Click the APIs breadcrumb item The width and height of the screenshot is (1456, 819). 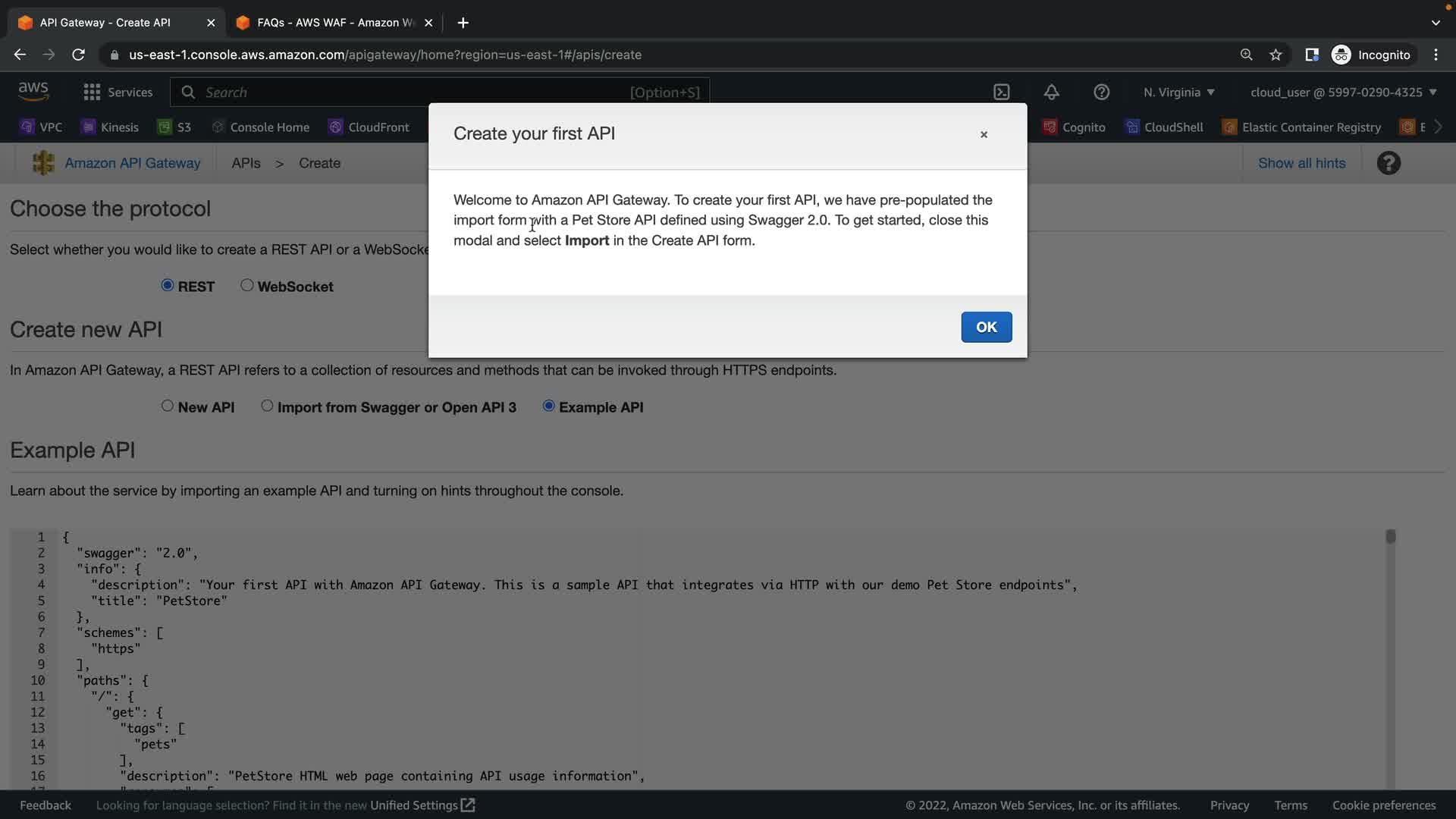246,163
